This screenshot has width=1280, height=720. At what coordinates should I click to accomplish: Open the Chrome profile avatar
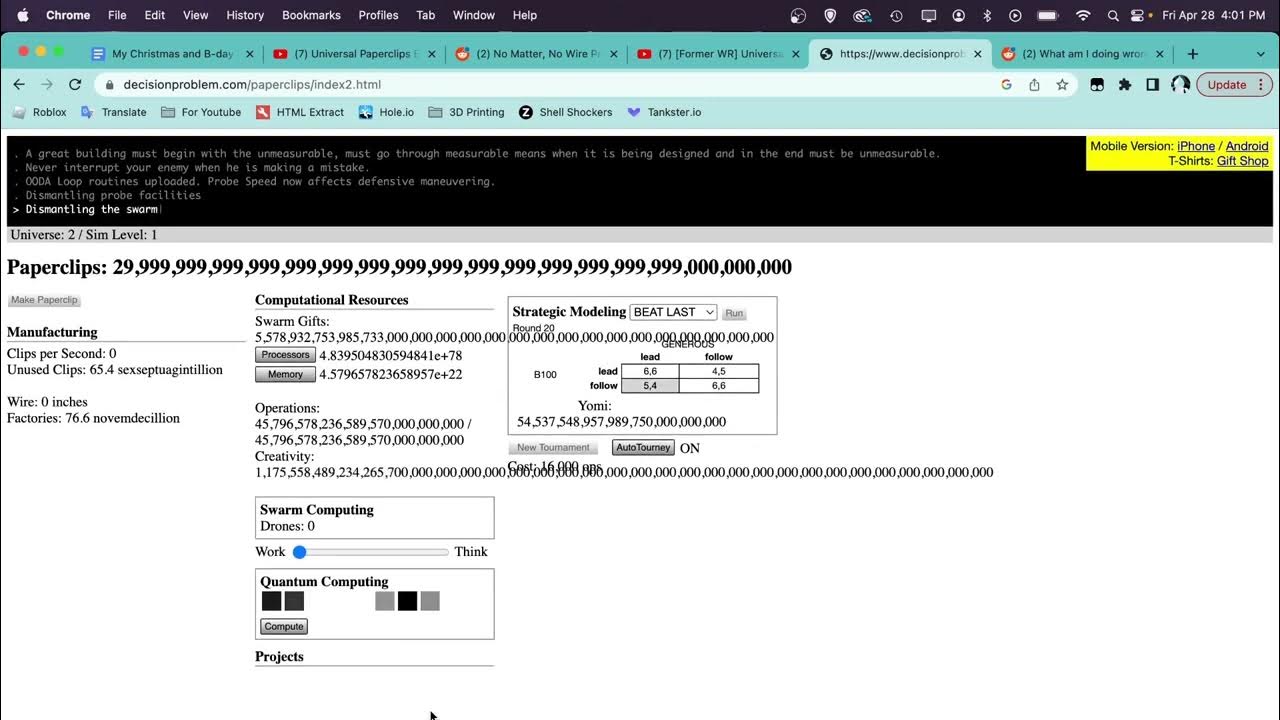point(1180,85)
